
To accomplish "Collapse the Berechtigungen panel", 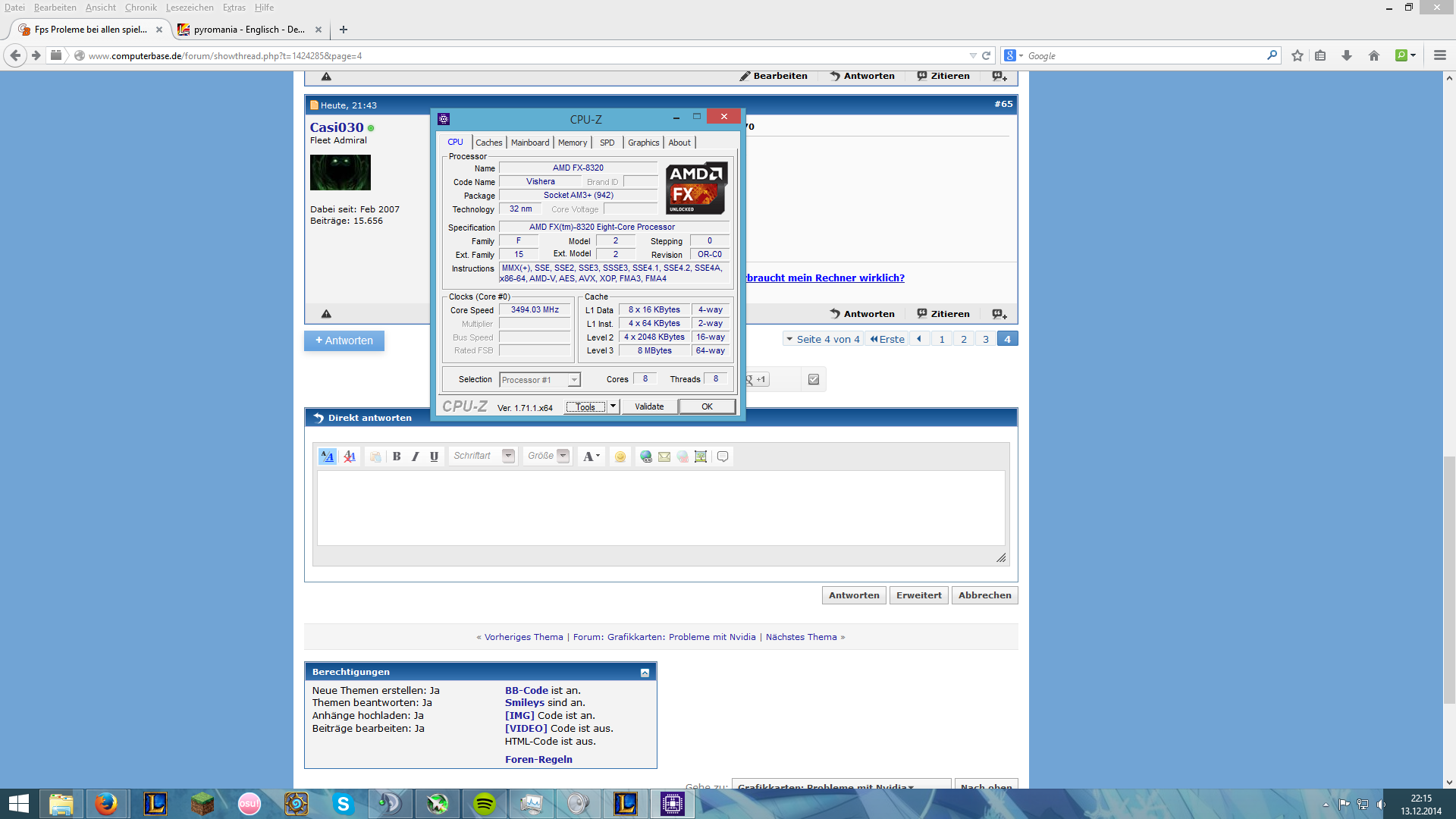I will click(645, 673).
